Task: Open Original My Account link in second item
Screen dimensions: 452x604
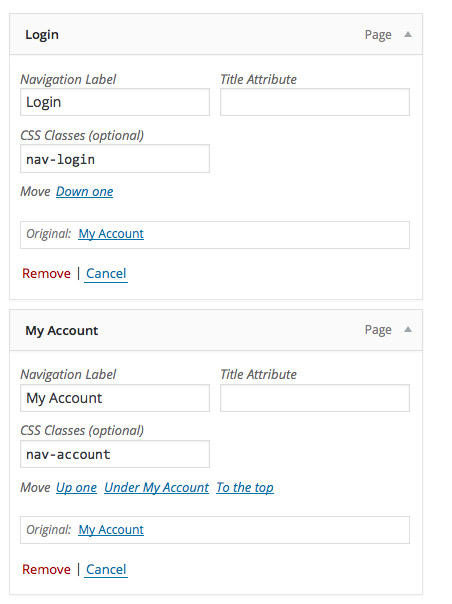Action: [x=111, y=530]
